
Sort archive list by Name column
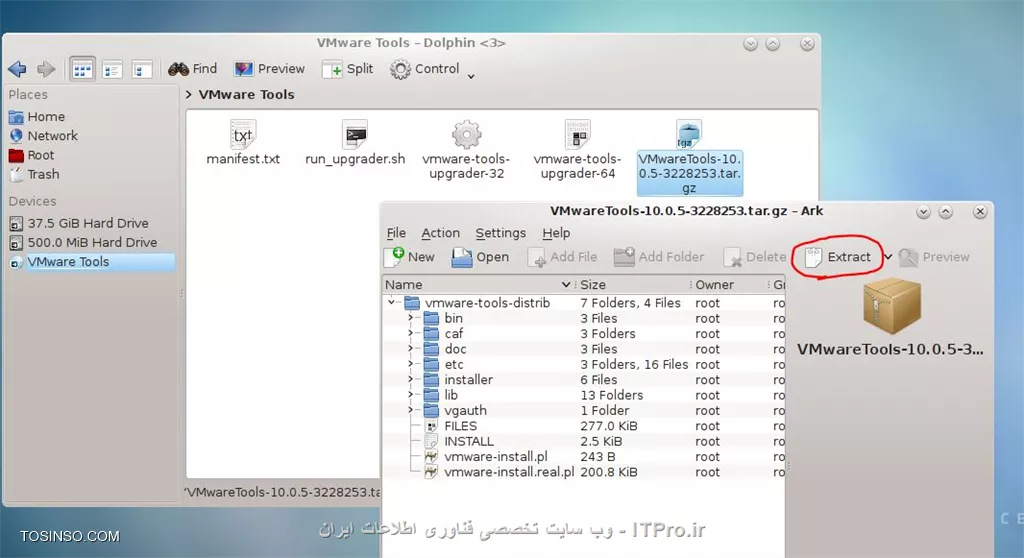pos(478,285)
